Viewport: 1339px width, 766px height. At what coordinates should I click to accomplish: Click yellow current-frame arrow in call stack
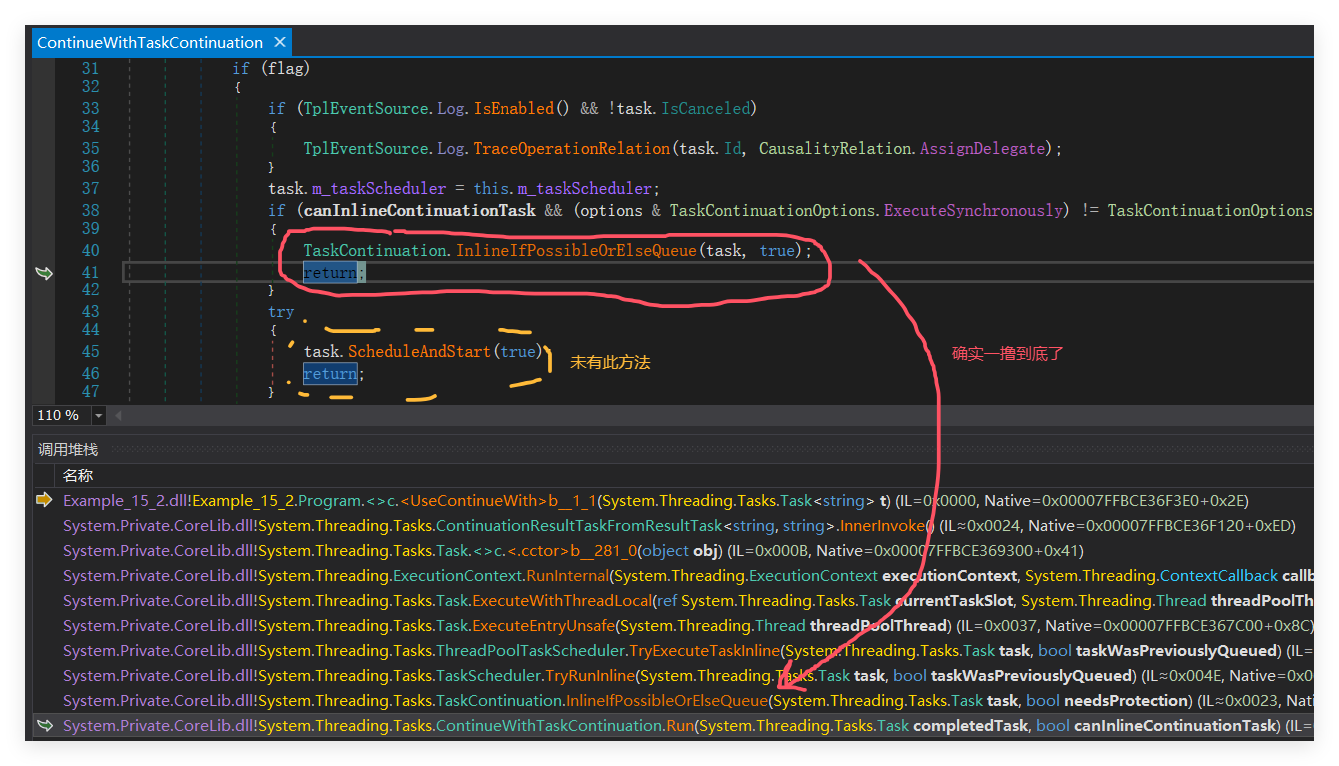point(44,500)
